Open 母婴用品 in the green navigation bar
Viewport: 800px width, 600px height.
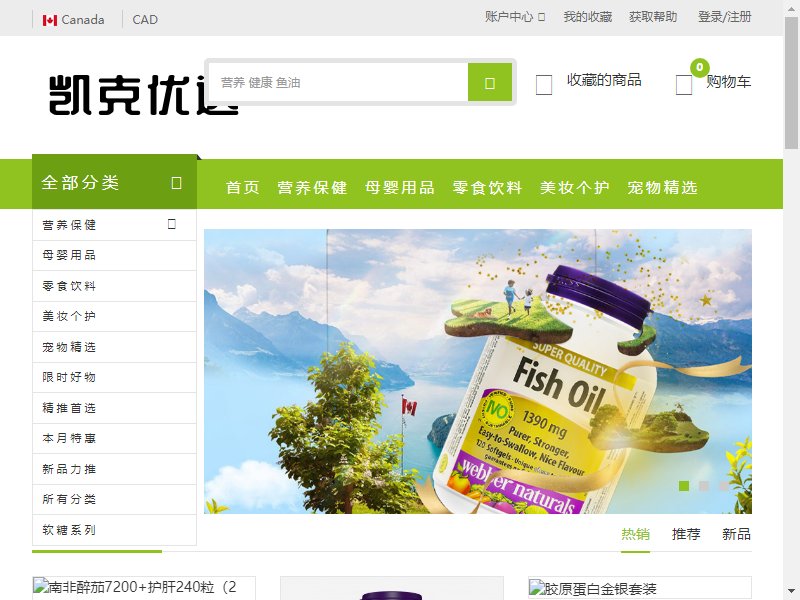click(x=400, y=187)
